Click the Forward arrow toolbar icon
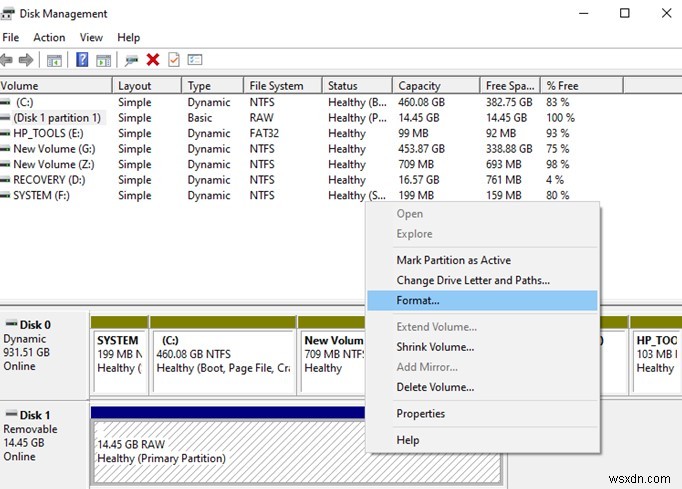Viewport: 682px width, 489px height. point(27,61)
